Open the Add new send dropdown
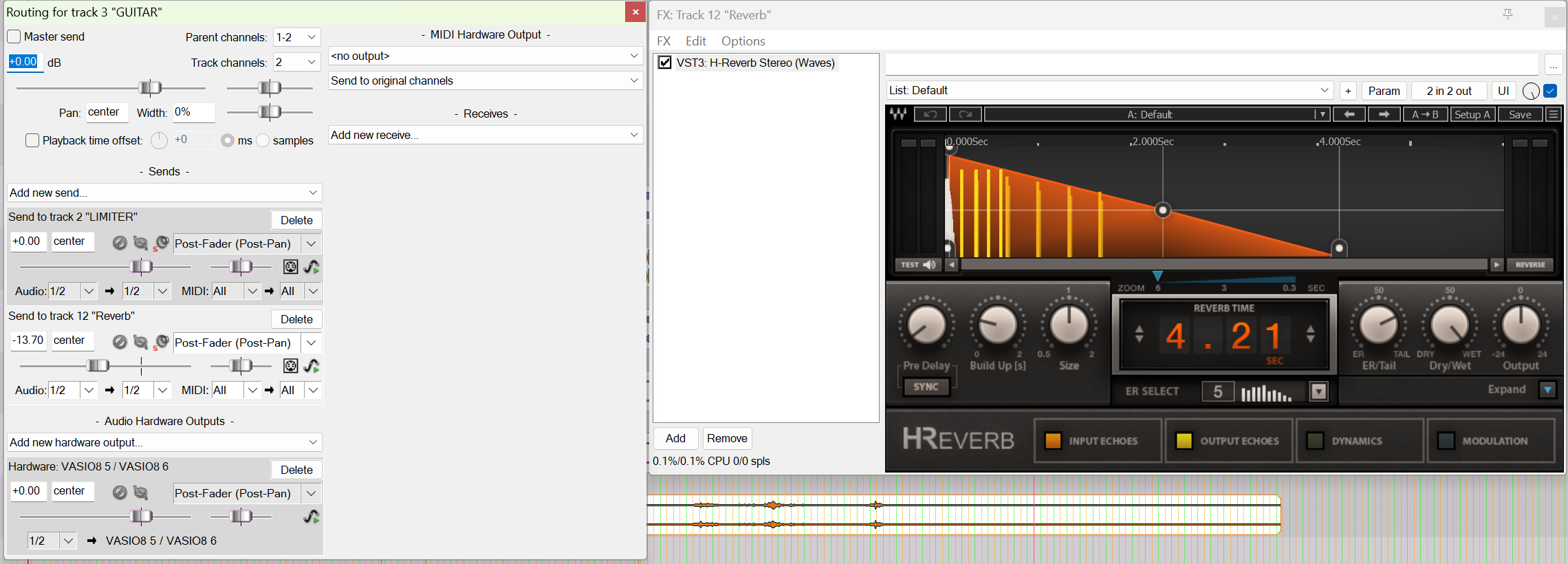Screen dimensions: 1568x564 [x=164, y=193]
